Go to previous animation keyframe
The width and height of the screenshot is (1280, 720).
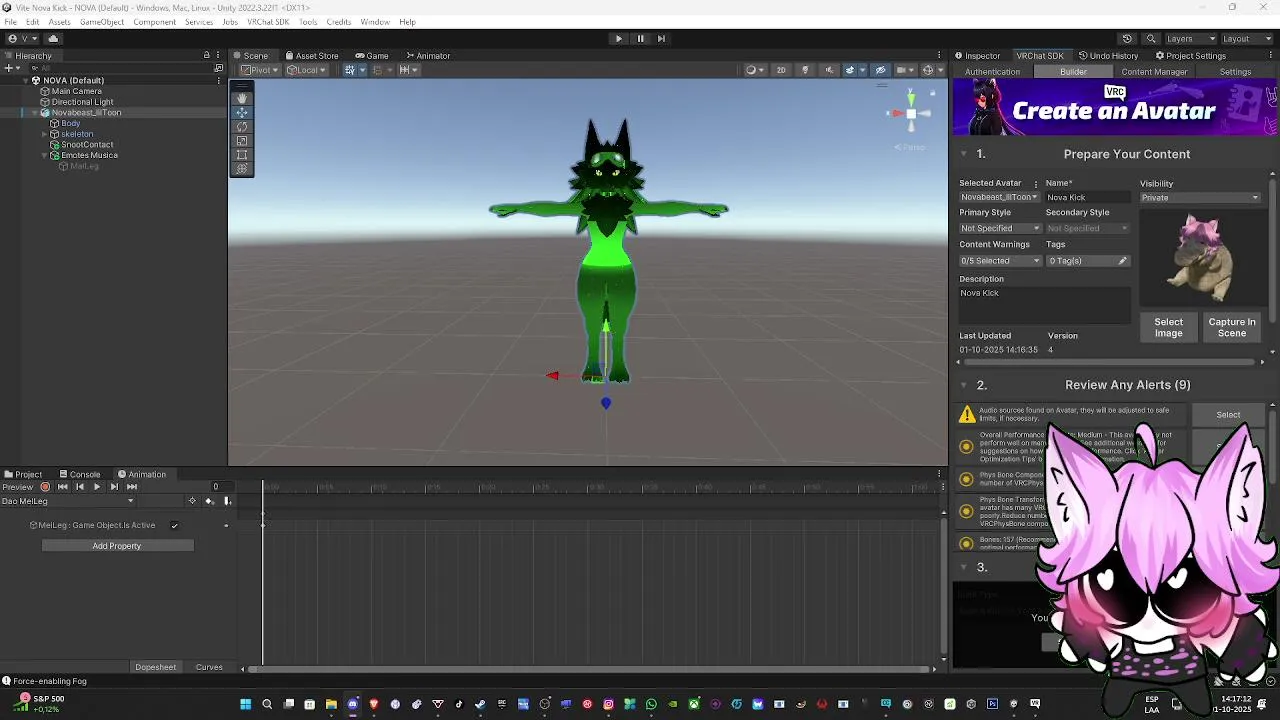[79, 487]
